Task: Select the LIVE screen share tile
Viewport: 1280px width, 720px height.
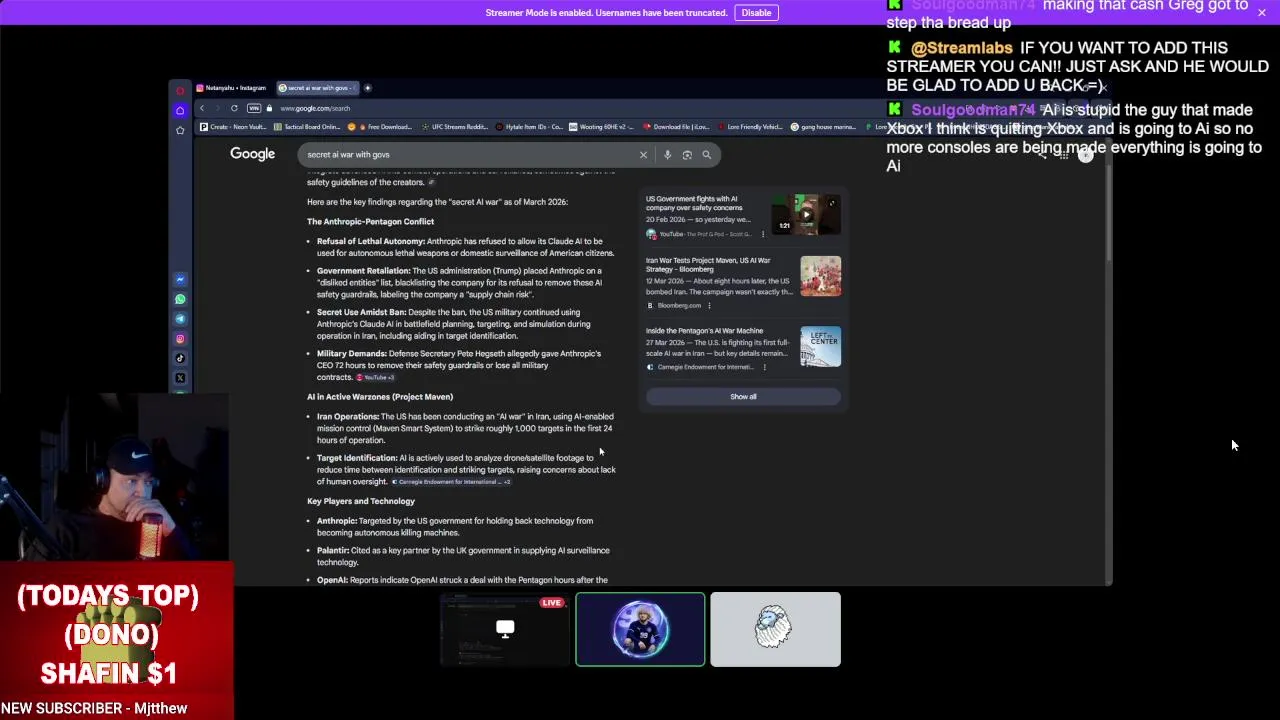Action: [x=505, y=629]
